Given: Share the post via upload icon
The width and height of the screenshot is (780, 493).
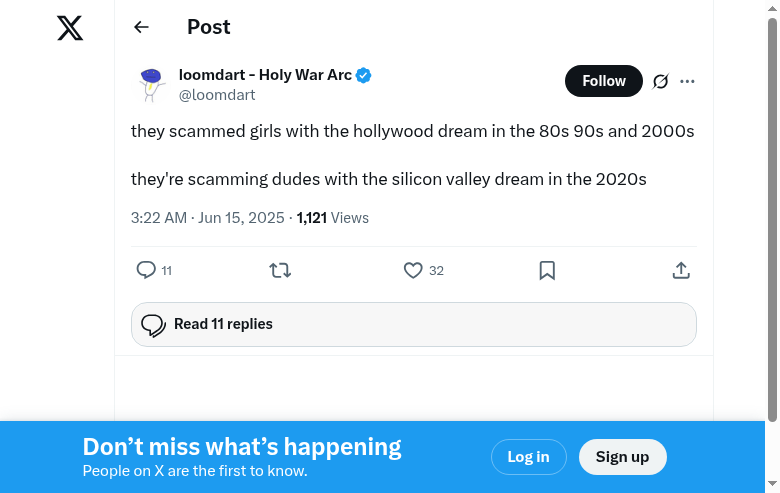Looking at the screenshot, I should pos(681,270).
